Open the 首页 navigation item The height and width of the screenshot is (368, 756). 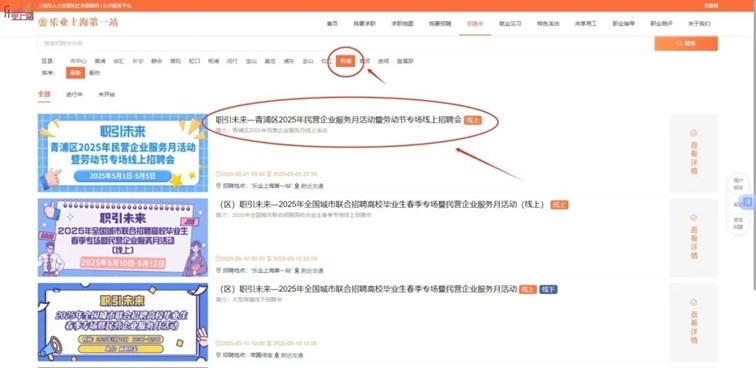(x=332, y=24)
